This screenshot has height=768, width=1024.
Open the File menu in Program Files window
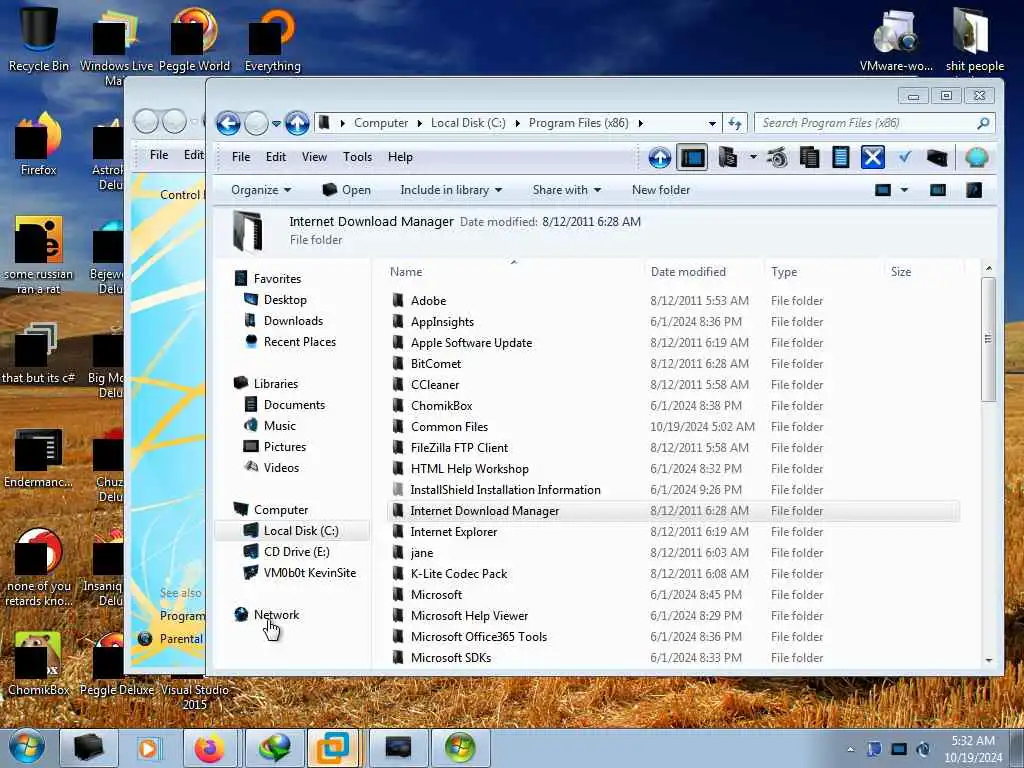click(x=241, y=157)
